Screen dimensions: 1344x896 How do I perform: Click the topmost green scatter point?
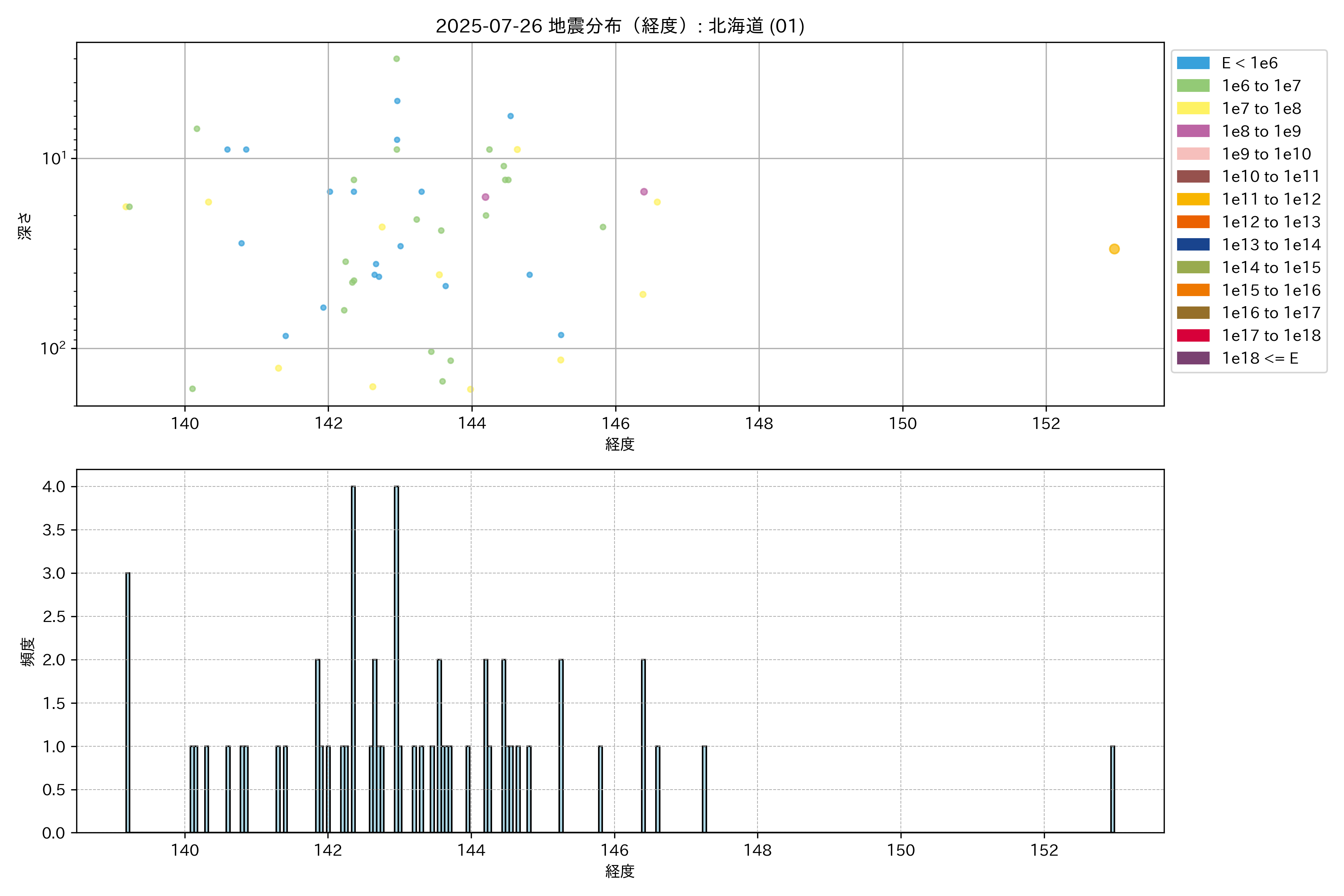click(396, 59)
